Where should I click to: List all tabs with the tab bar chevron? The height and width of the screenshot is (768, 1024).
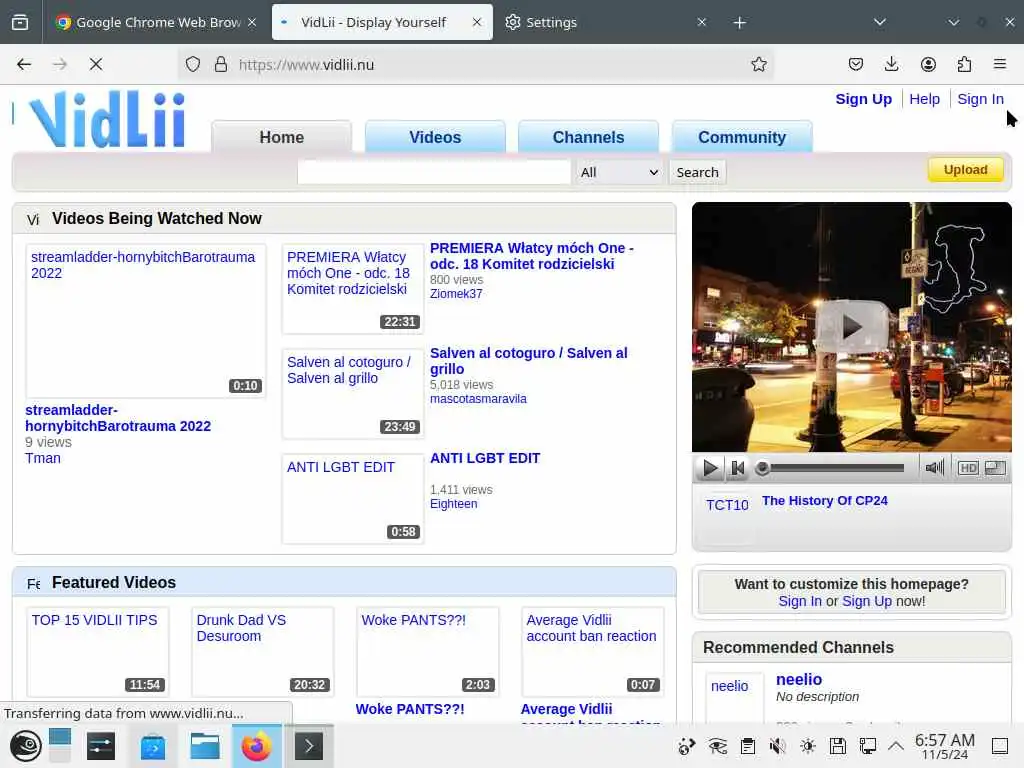click(880, 22)
